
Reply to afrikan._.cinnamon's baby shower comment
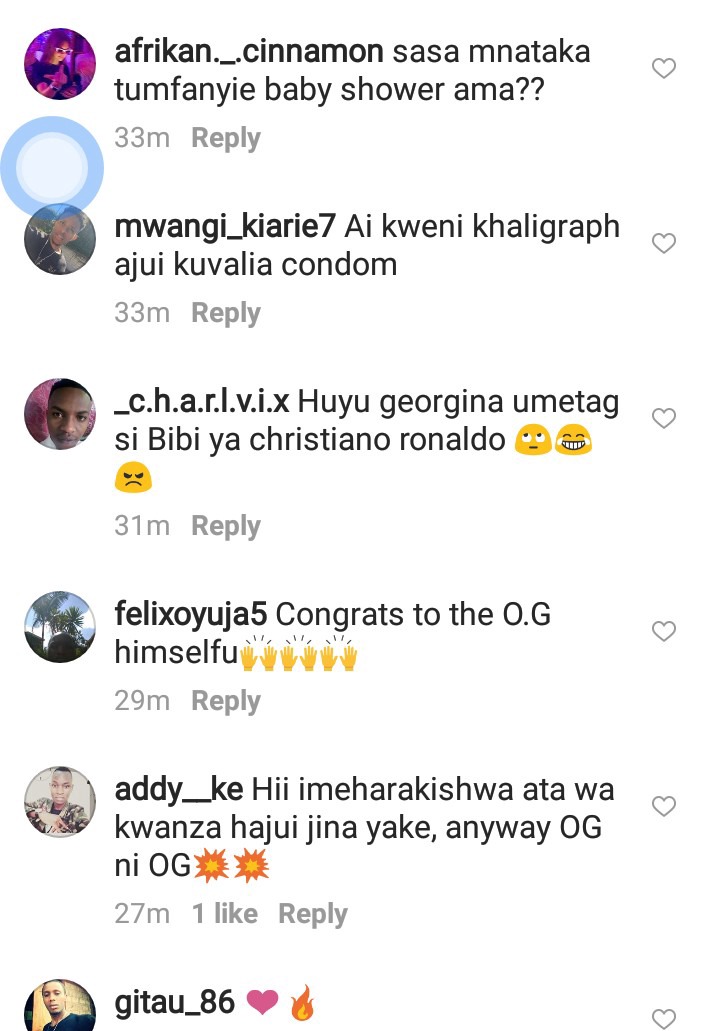pos(226,138)
